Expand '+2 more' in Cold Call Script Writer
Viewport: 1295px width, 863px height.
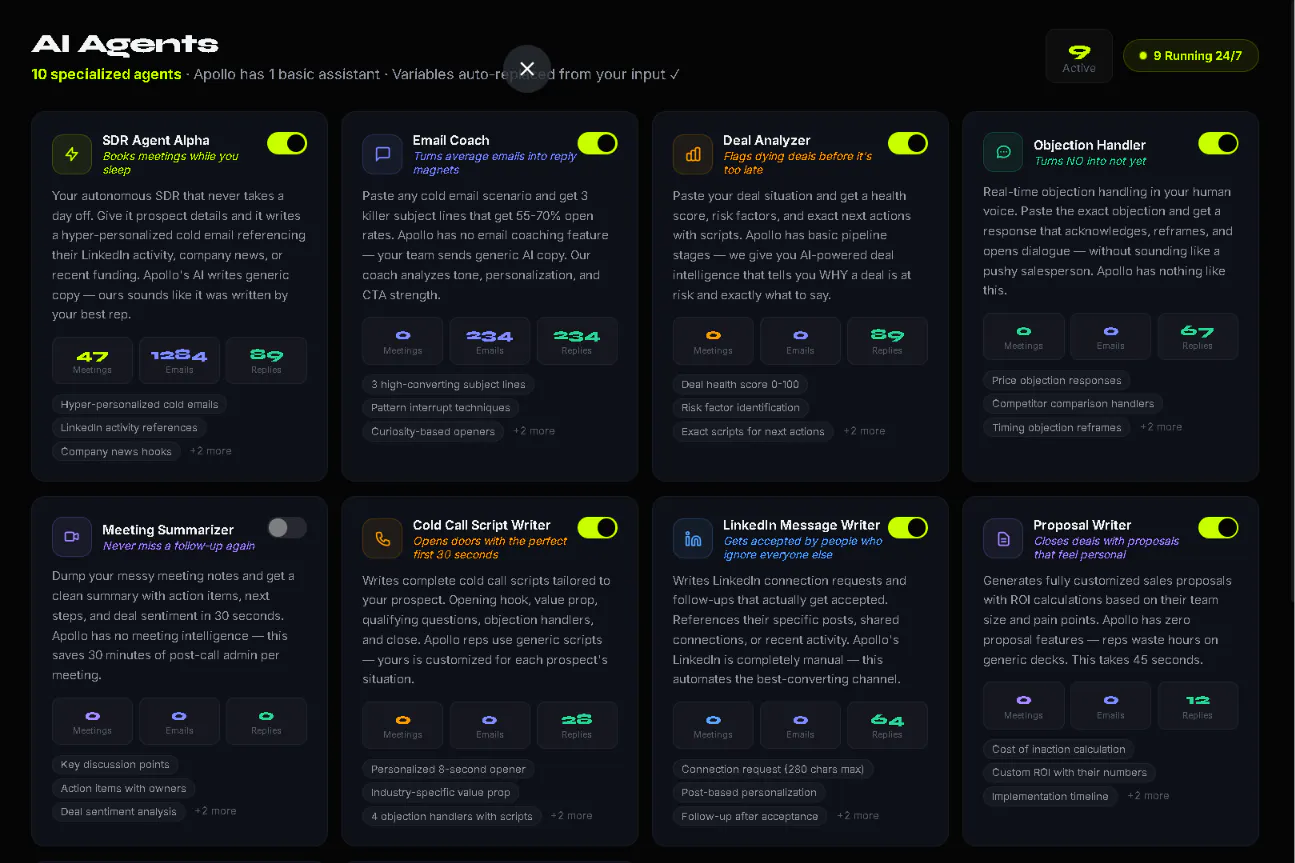point(571,816)
